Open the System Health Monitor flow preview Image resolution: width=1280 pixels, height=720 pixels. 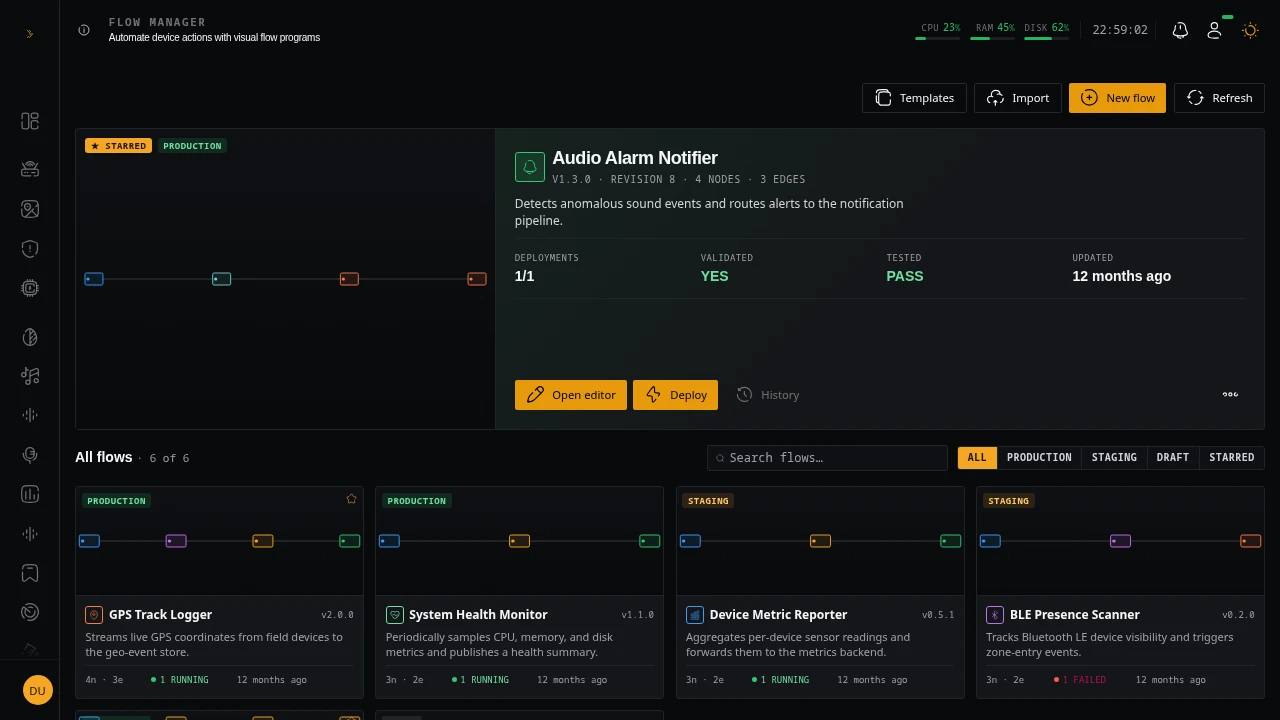click(519, 541)
